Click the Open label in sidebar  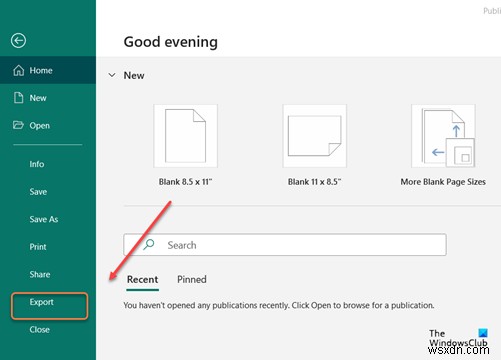click(x=40, y=126)
